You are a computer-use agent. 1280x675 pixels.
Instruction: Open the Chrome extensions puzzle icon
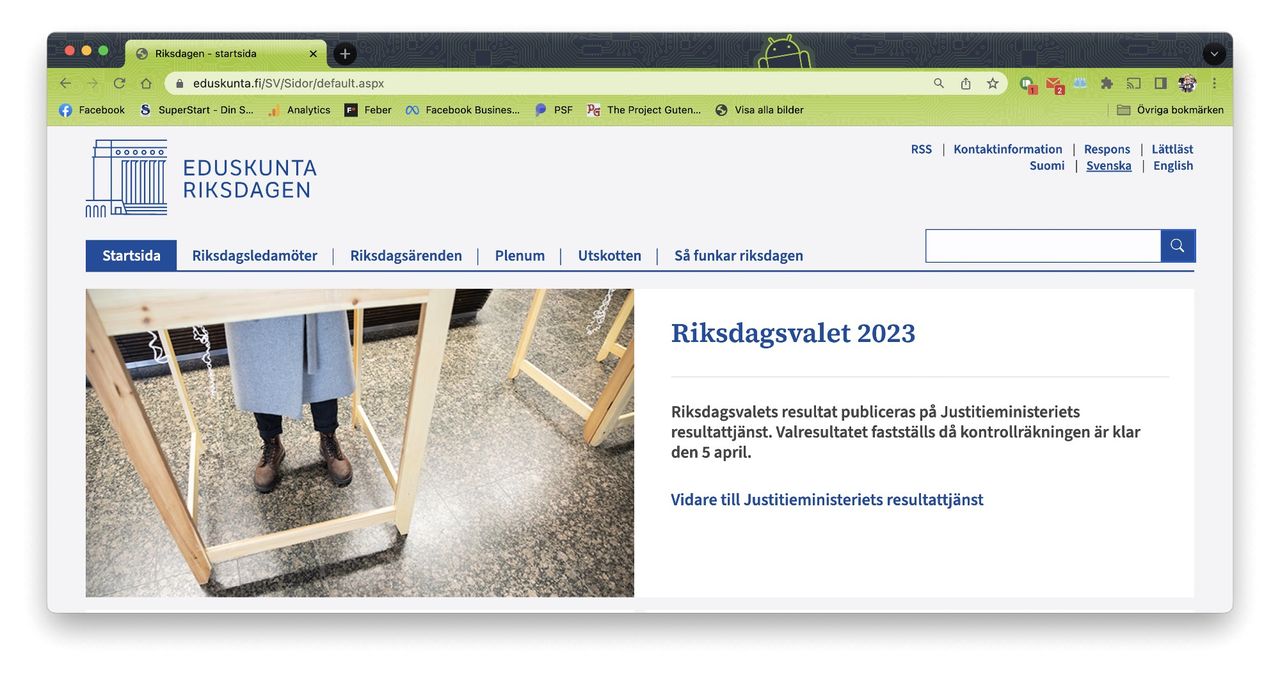click(1106, 83)
